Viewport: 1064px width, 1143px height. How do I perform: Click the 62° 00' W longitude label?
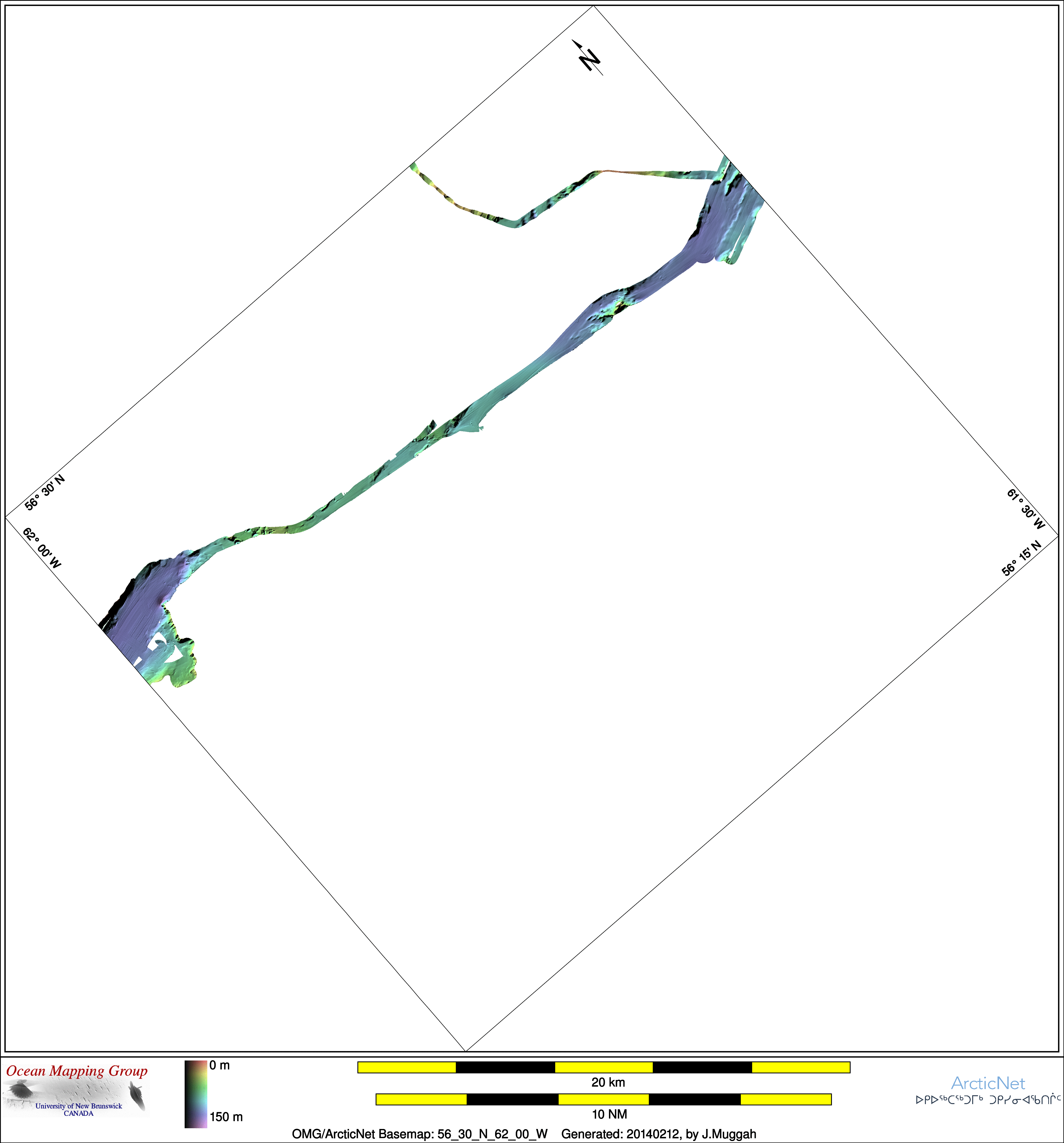42,548
